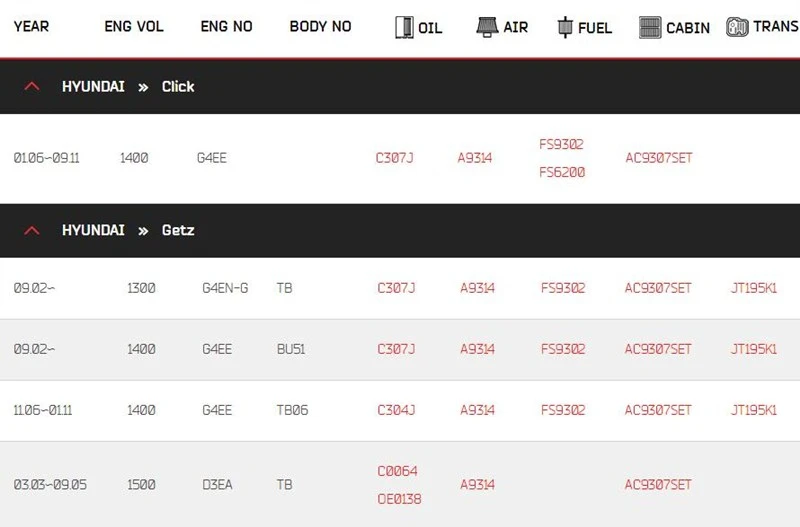Open the C0064 oil filter link

click(x=397, y=471)
